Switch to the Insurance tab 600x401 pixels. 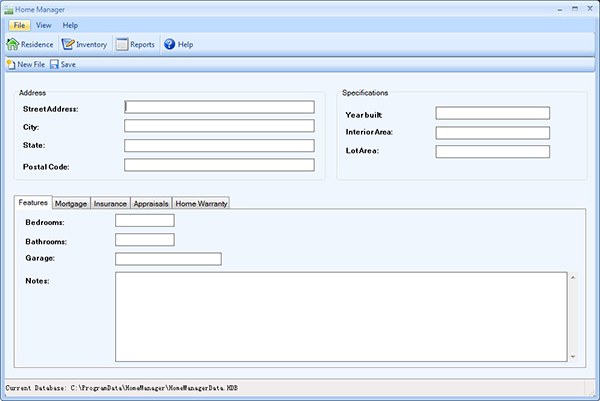[x=110, y=204]
